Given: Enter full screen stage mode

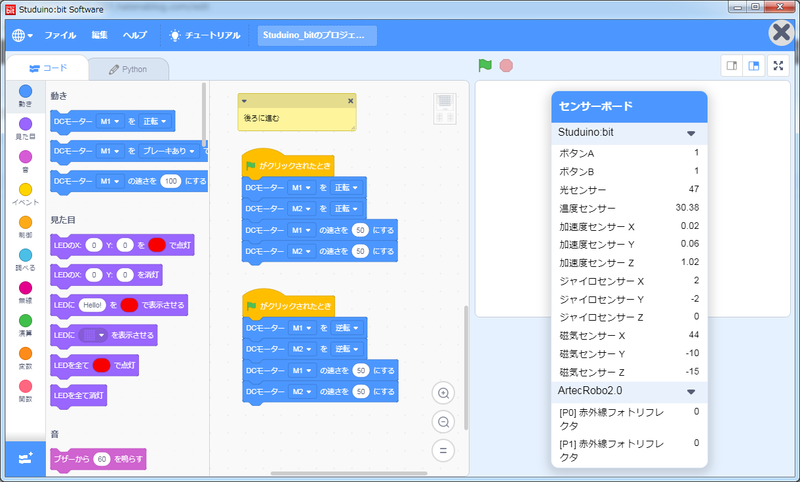Looking at the screenshot, I should [x=778, y=65].
